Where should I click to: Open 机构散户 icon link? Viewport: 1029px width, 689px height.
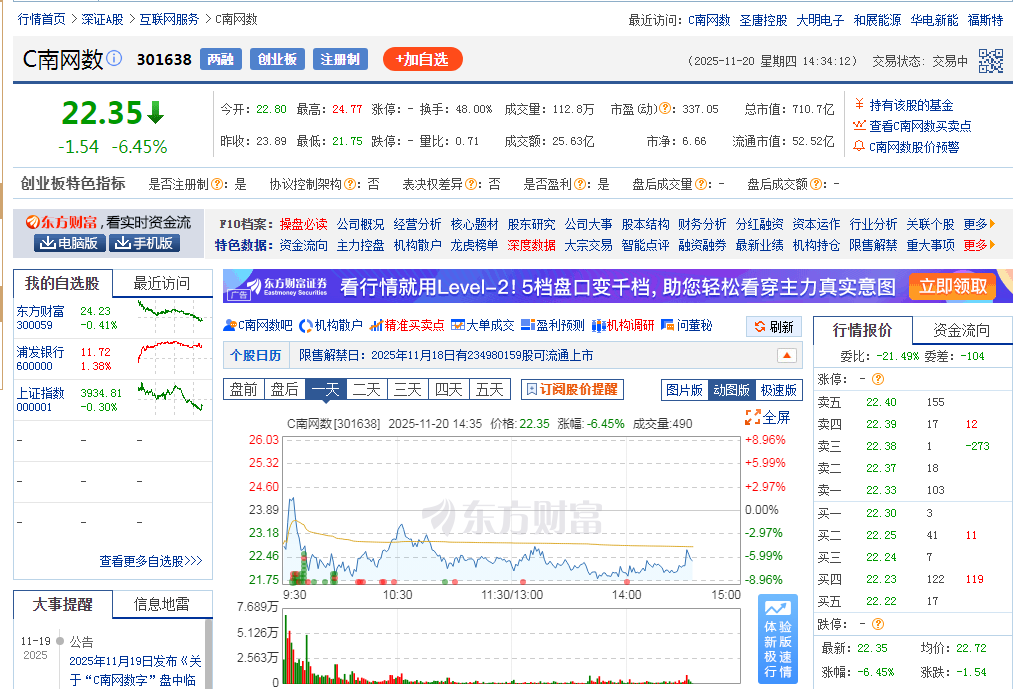click(x=331, y=325)
